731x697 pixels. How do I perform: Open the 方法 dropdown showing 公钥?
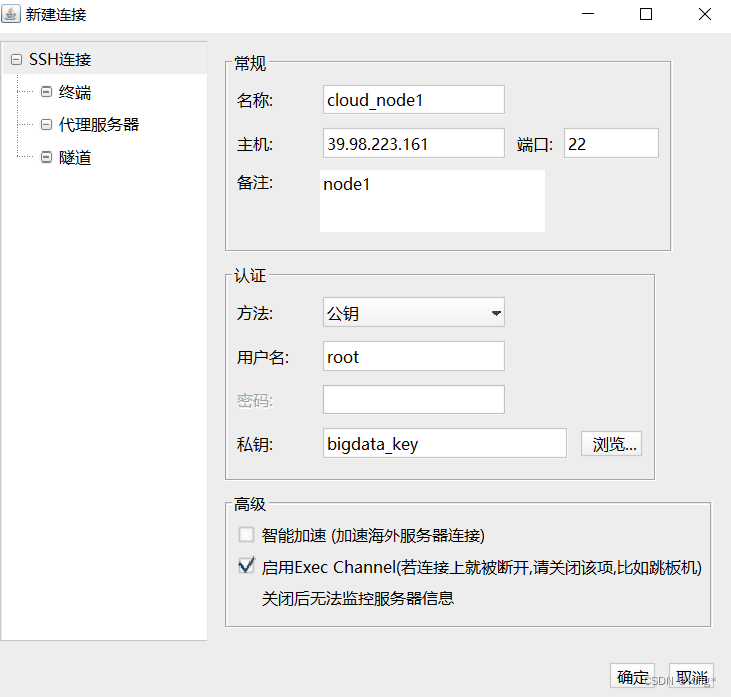[x=414, y=312]
